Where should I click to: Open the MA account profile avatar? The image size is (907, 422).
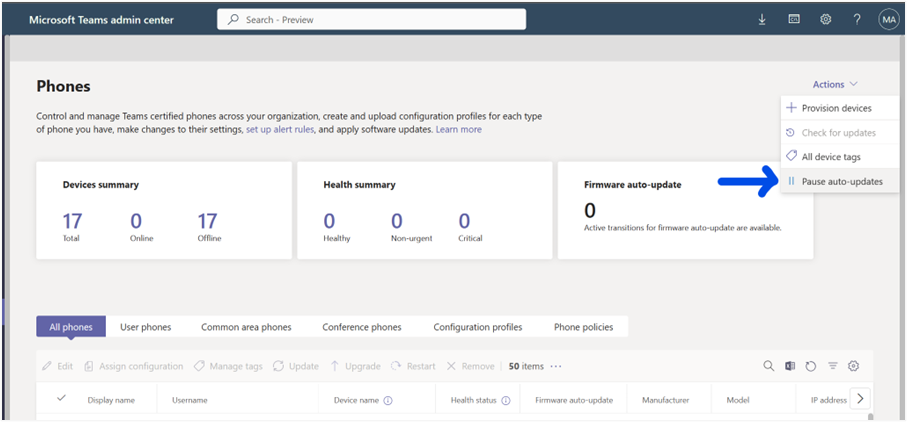point(889,19)
